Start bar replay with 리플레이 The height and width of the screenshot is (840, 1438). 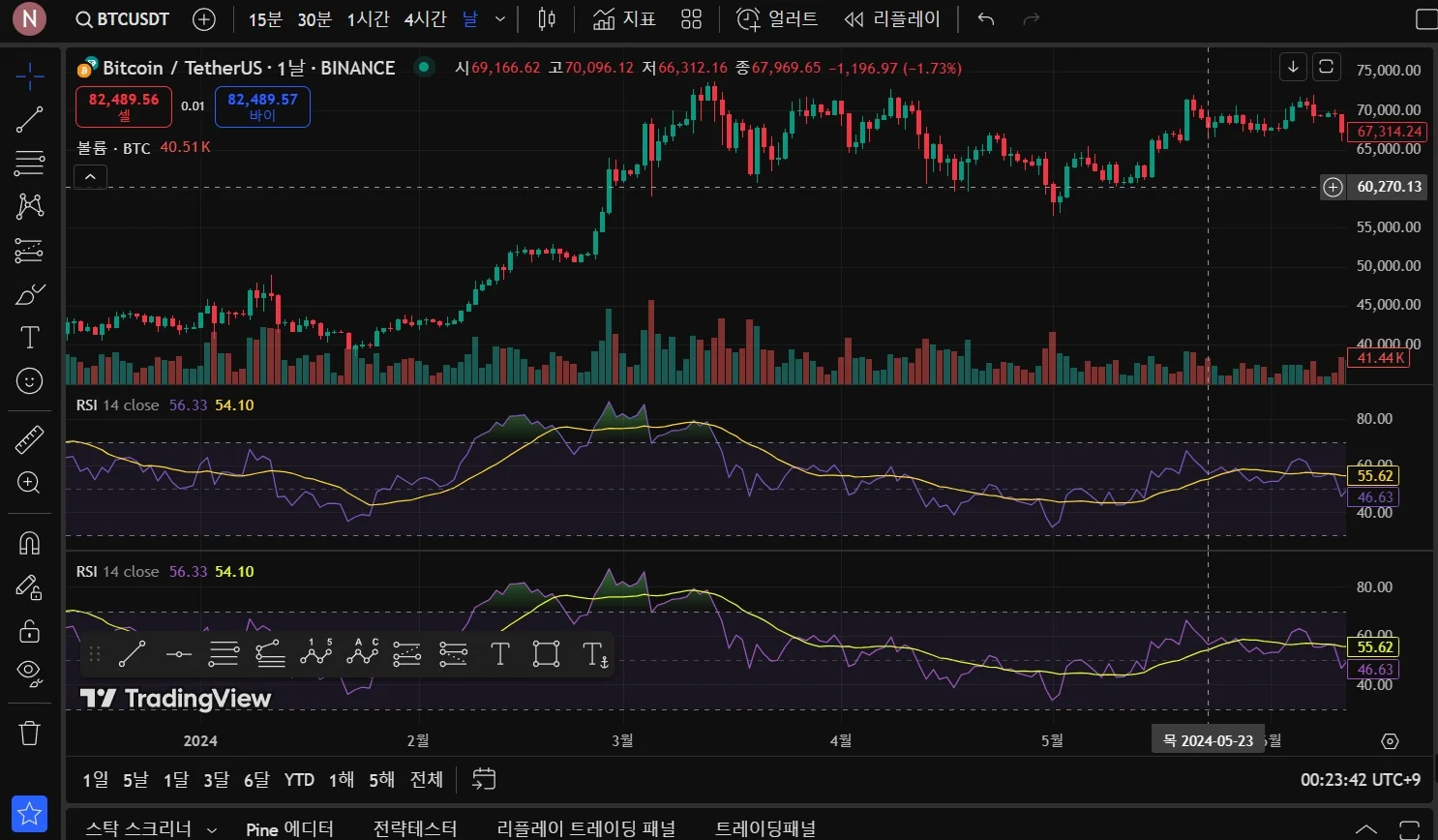892,19
